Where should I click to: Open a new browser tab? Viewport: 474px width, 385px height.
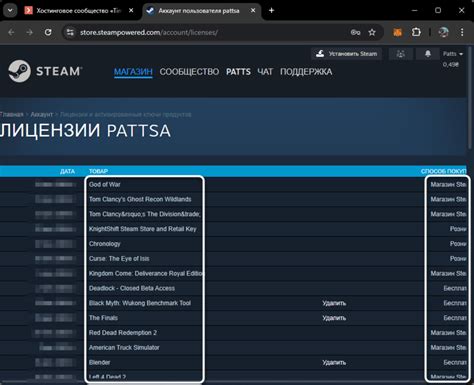tap(271, 11)
